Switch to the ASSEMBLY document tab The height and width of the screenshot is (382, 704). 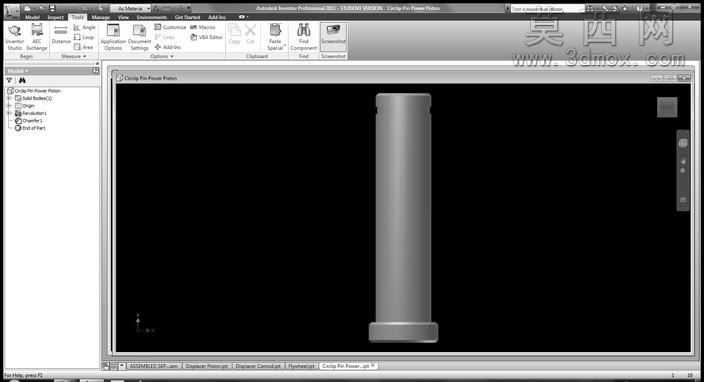pos(154,366)
